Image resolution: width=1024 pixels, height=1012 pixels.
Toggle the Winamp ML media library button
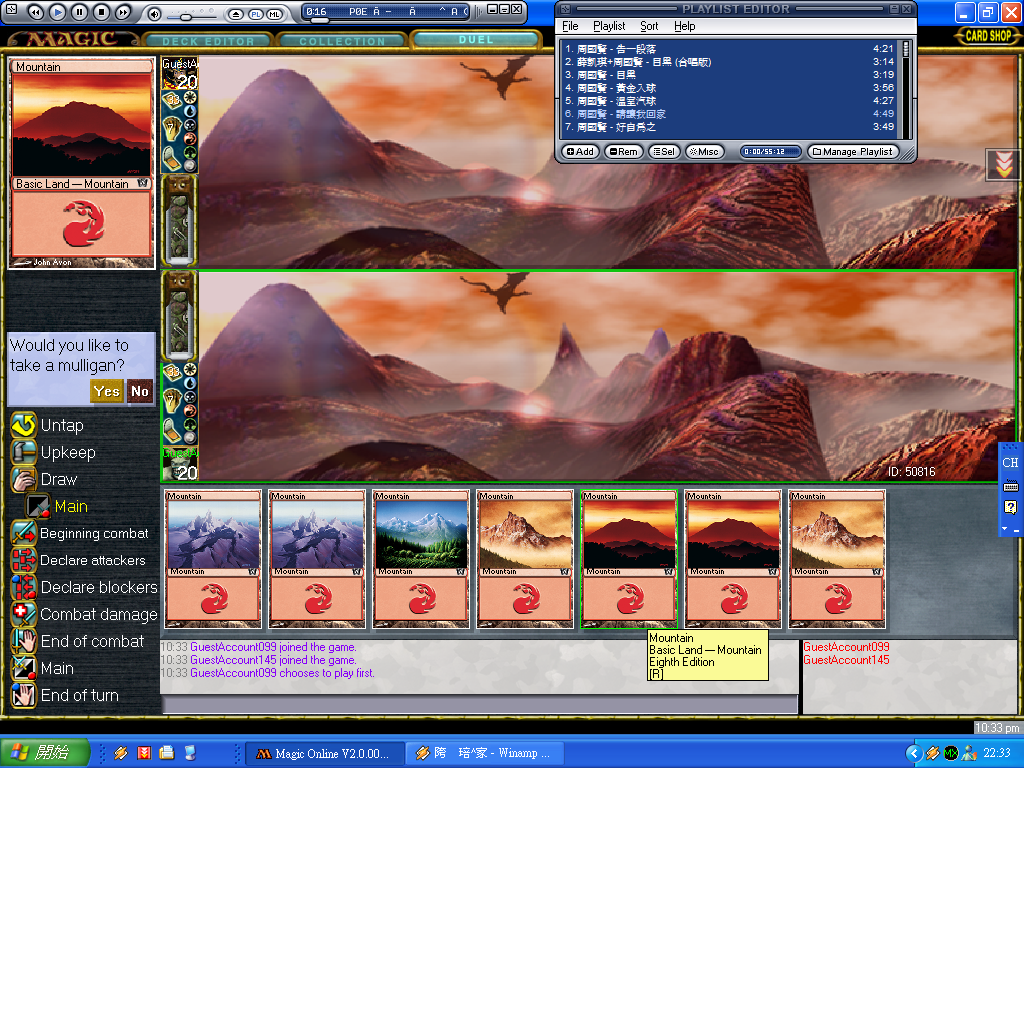pos(274,14)
